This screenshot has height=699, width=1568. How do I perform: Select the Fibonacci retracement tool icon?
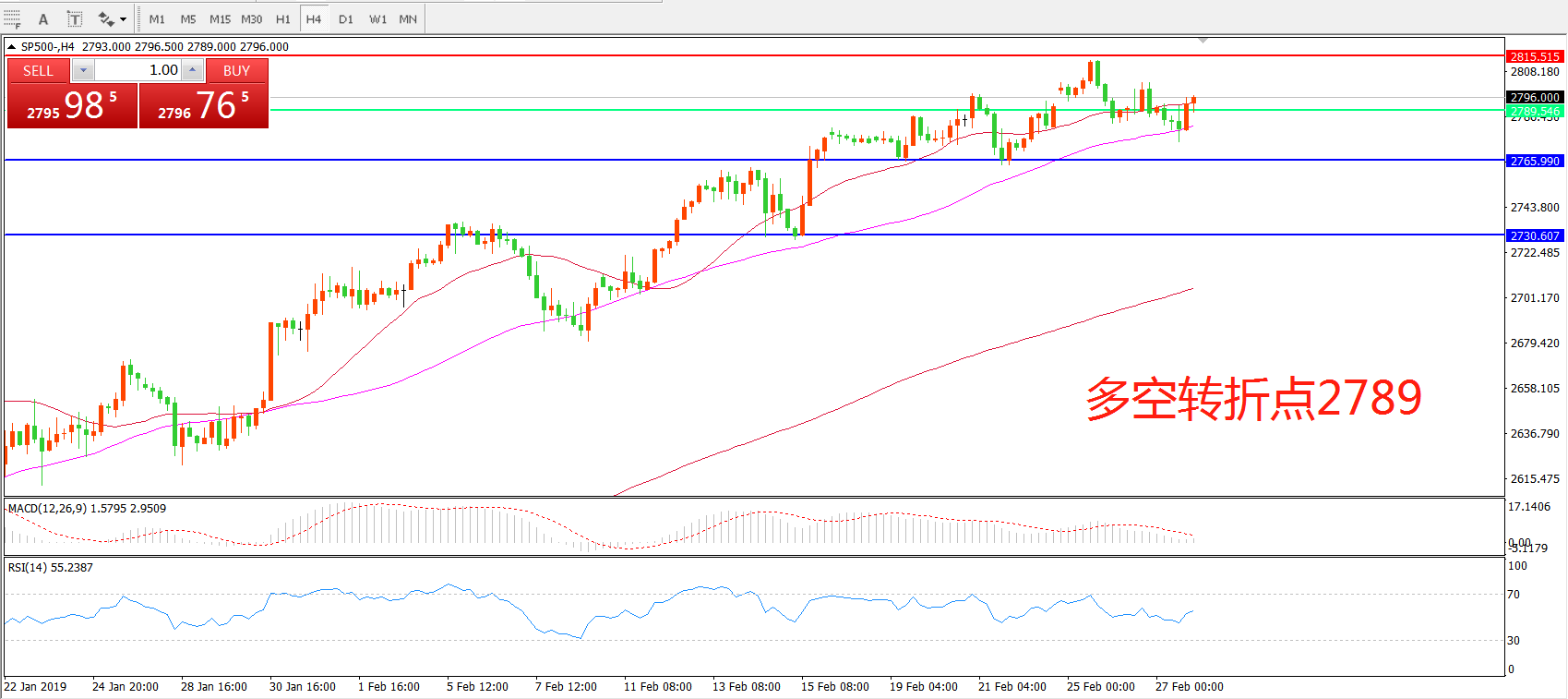(x=12, y=19)
